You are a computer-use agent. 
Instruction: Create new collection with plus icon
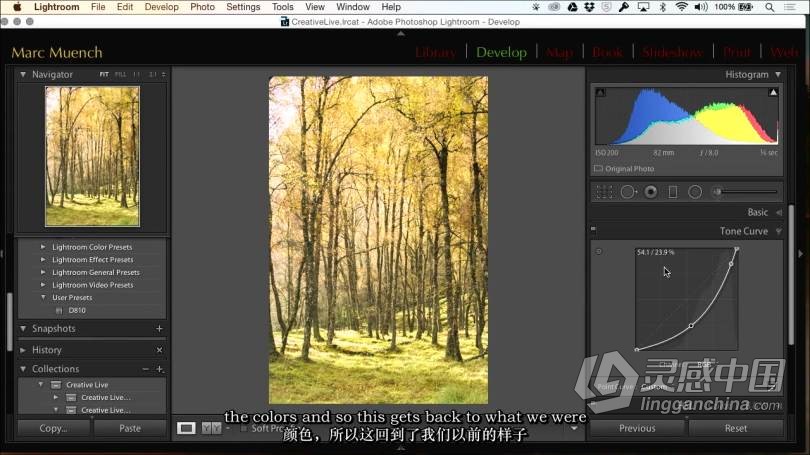160,369
